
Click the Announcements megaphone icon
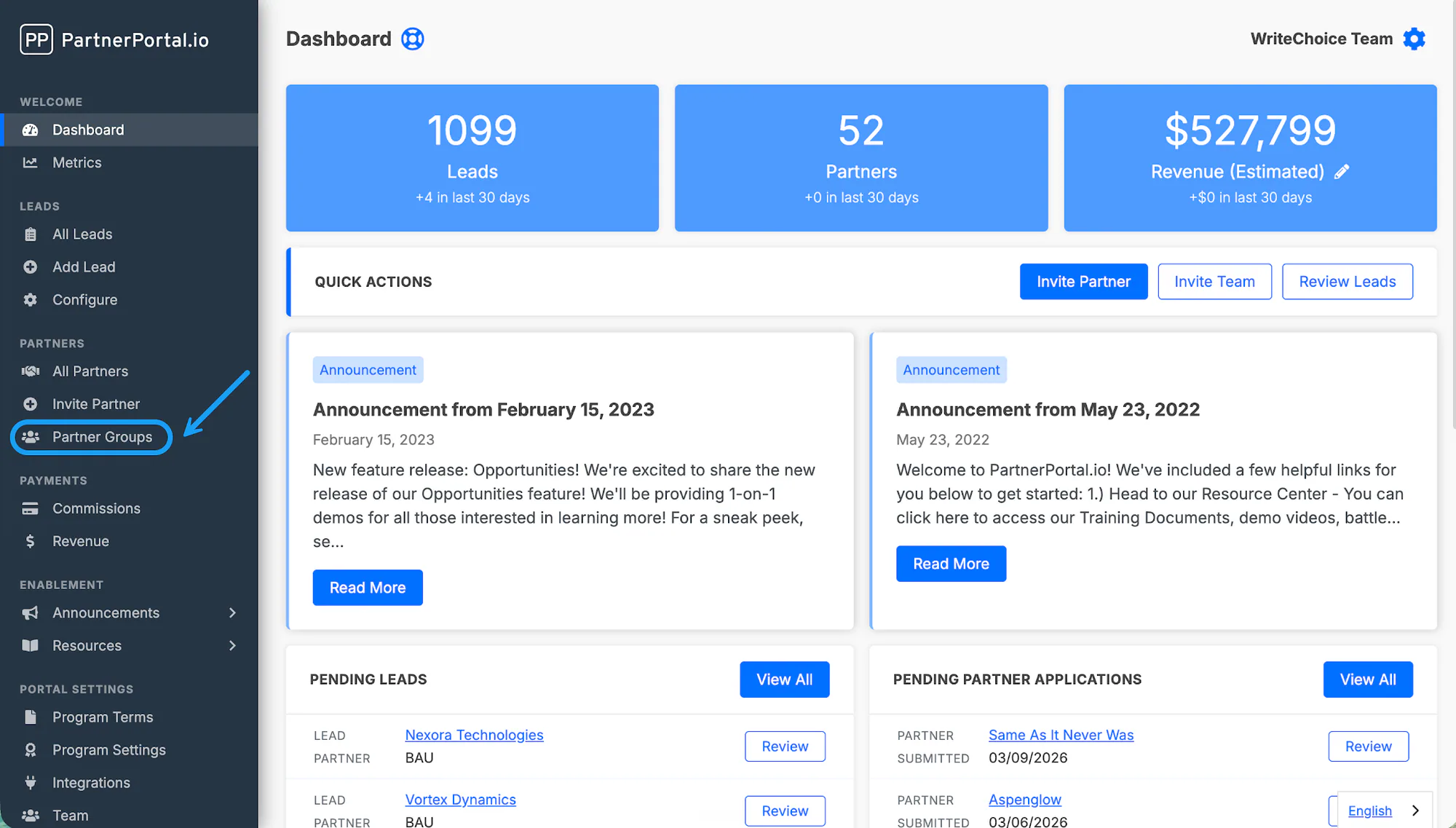pyautogui.click(x=30, y=613)
